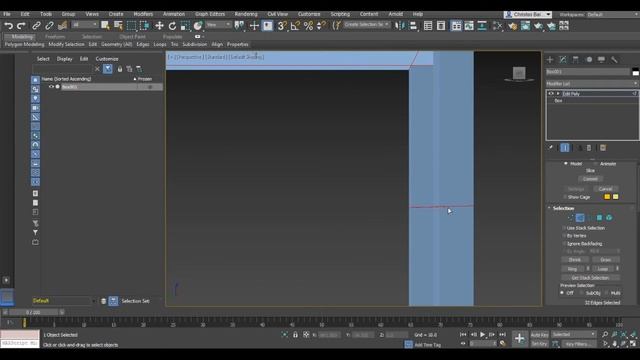640x360 pixels.
Task: Open the Modifiers menu
Action: click(x=143, y=14)
